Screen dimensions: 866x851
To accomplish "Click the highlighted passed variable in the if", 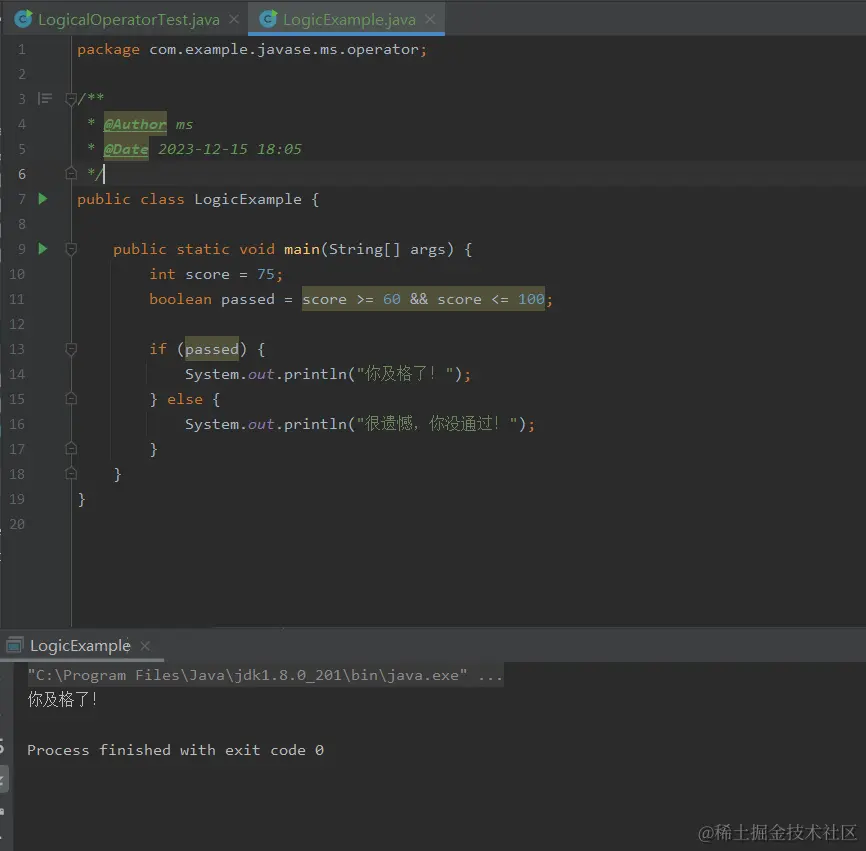I will [x=212, y=349].
